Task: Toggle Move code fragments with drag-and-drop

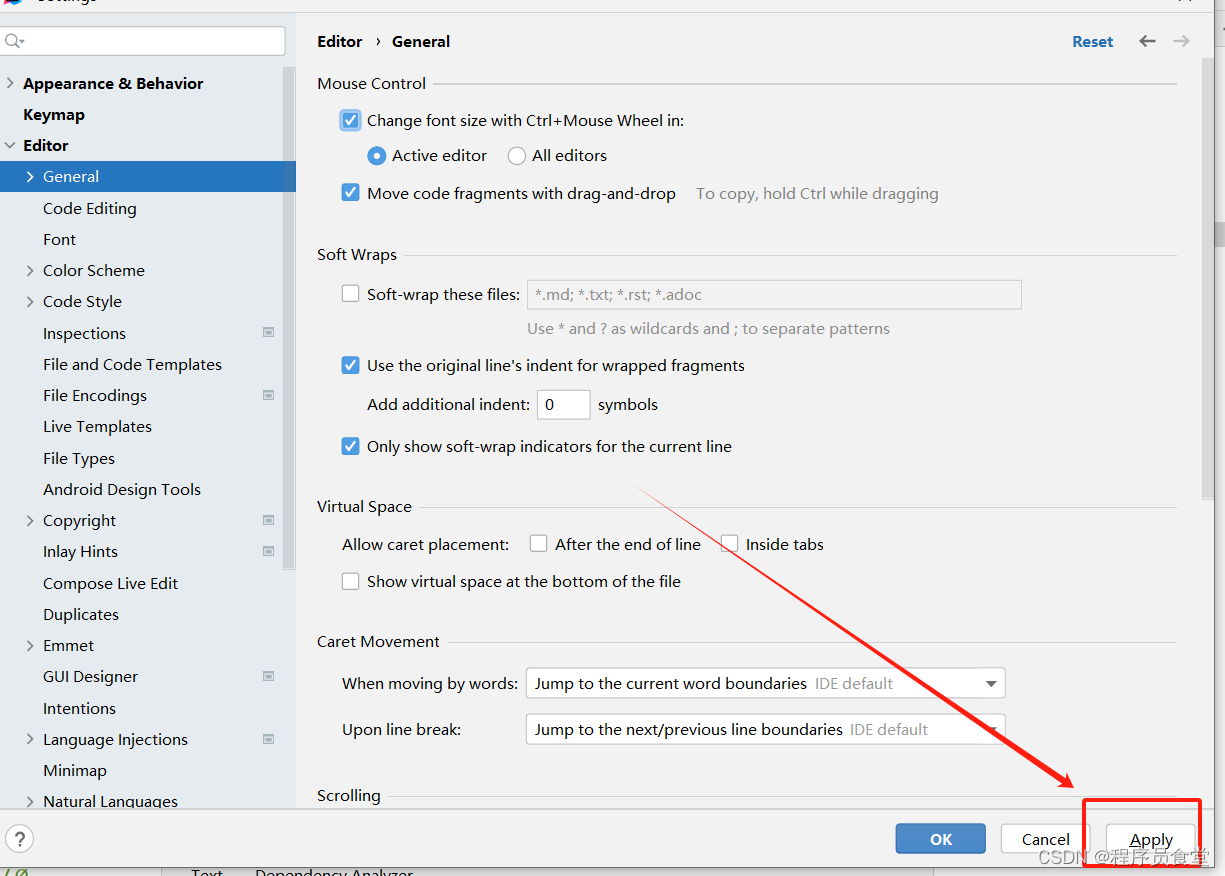Action: (350, 193)
